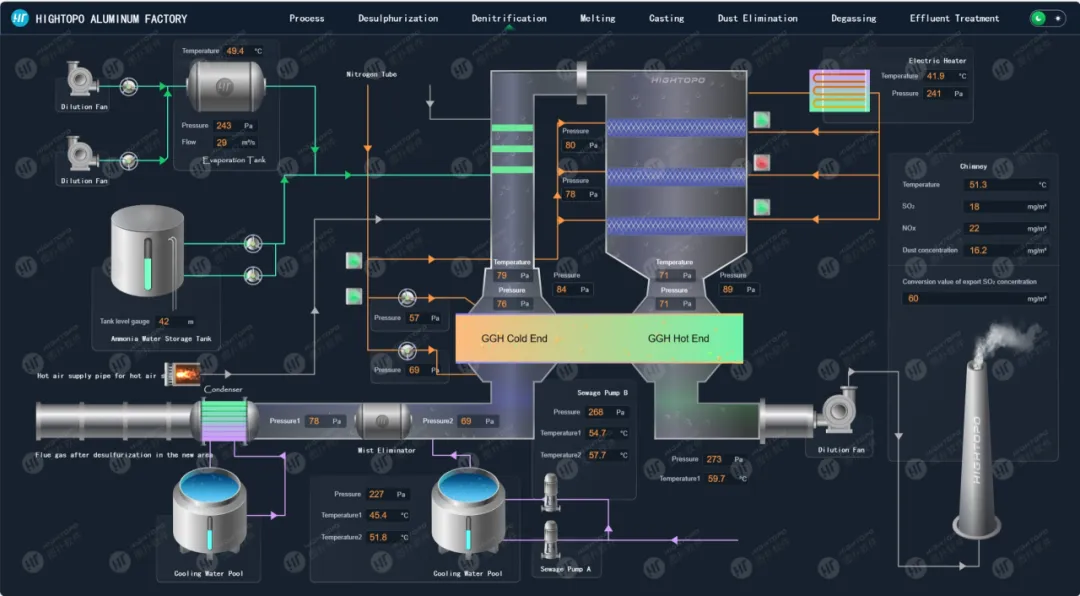The height and width of the screenshot is (596, 1080).
Task: Click the GGH Cold End label
Action: click(x=514, y=338)
